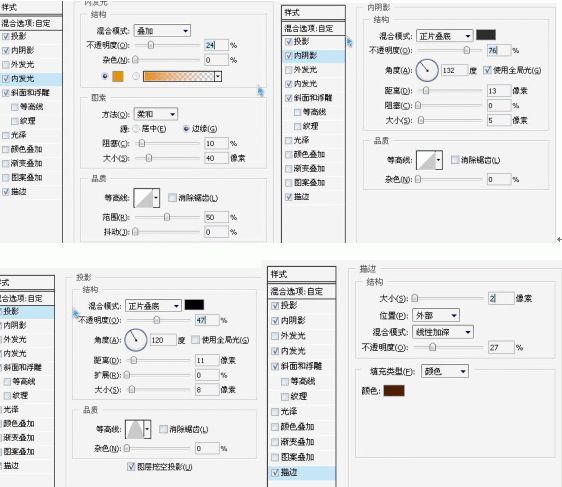Viewport: 562px width, 487px height.
Task: Uncheck 使用全局光 in the 内阴影 panel
Action: point(487,70)
